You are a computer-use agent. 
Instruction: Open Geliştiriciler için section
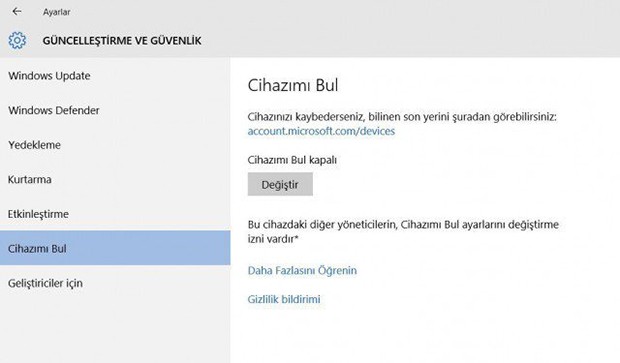pyautogui.click(x=115, y=283)
